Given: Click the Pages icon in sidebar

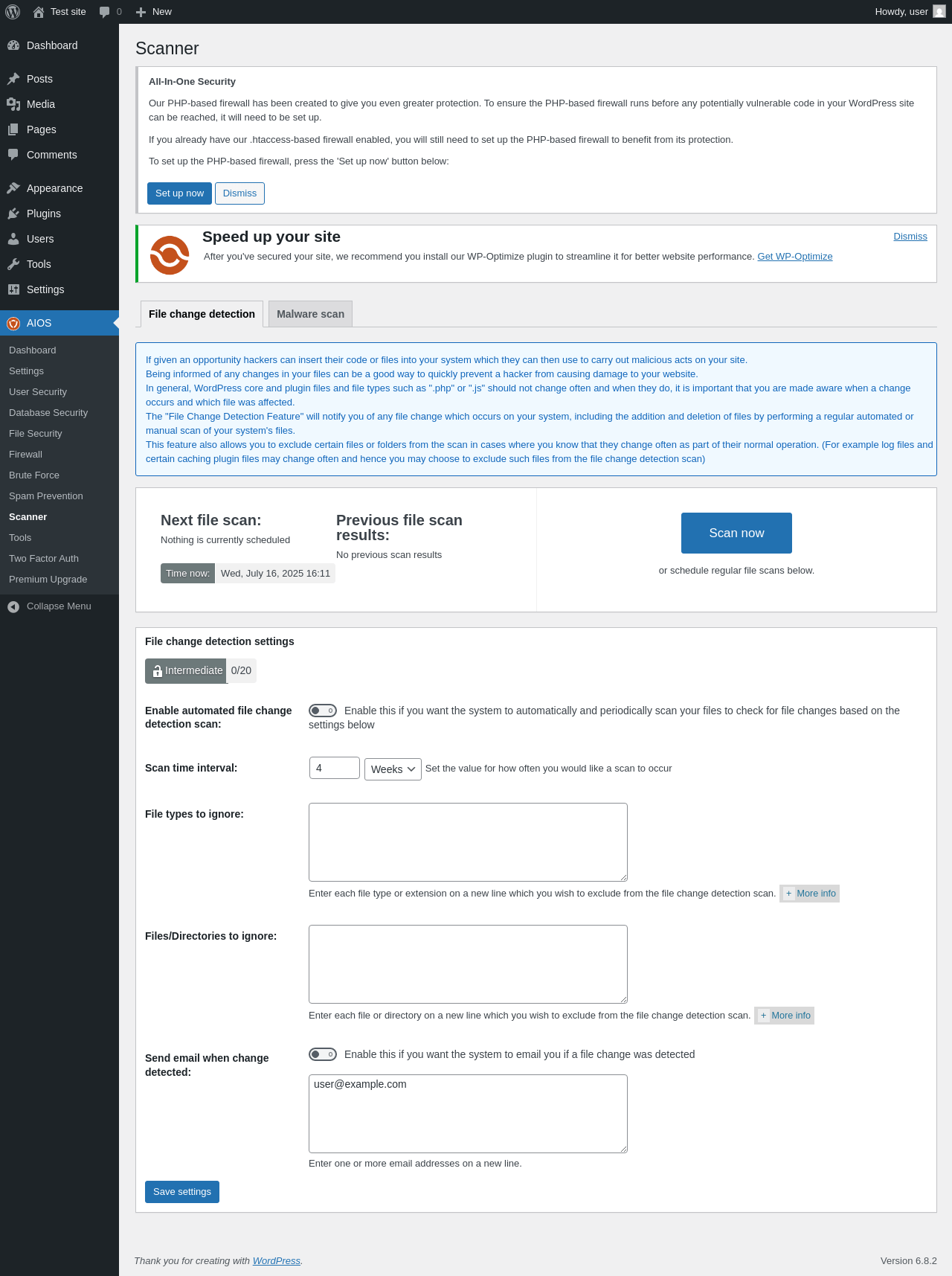Looking at the screenshot, I should pos(13,129).
